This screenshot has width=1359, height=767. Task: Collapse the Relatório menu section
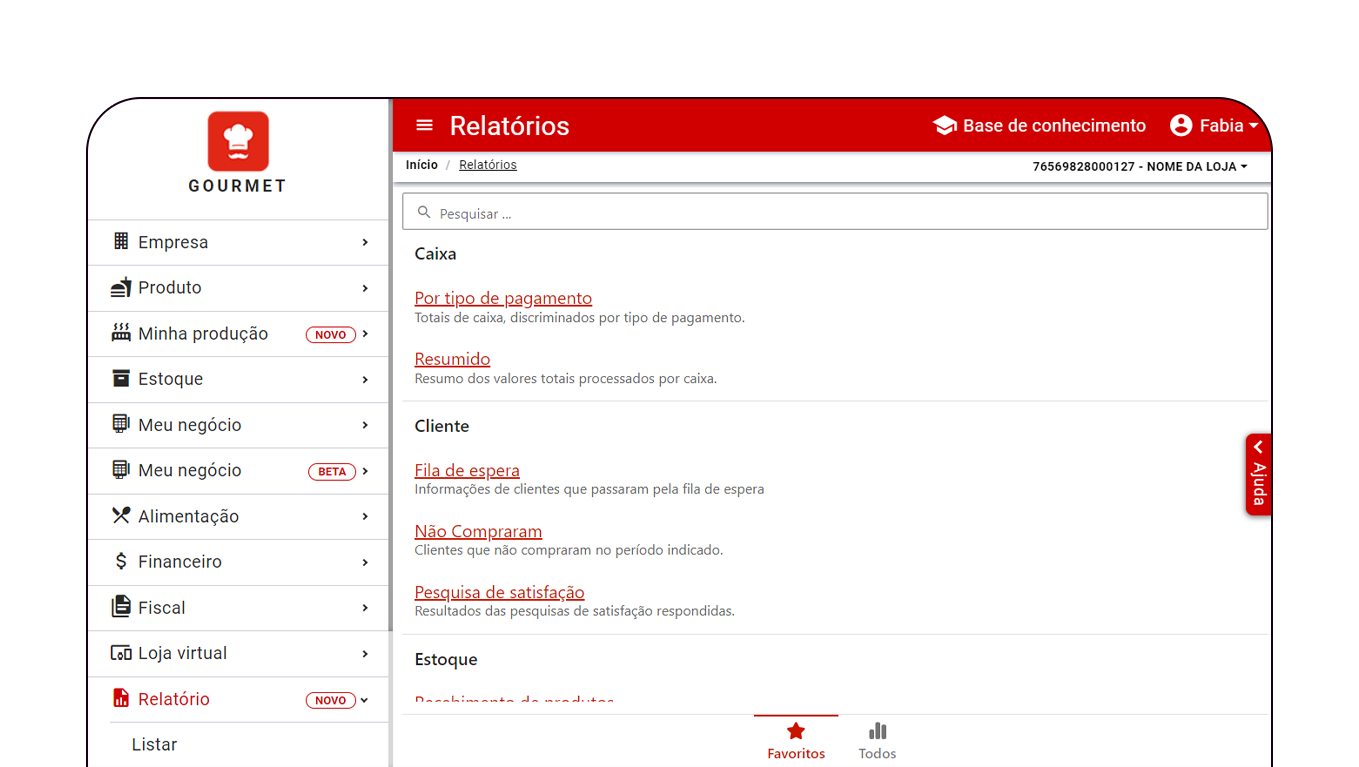click(x=365, y=700)
